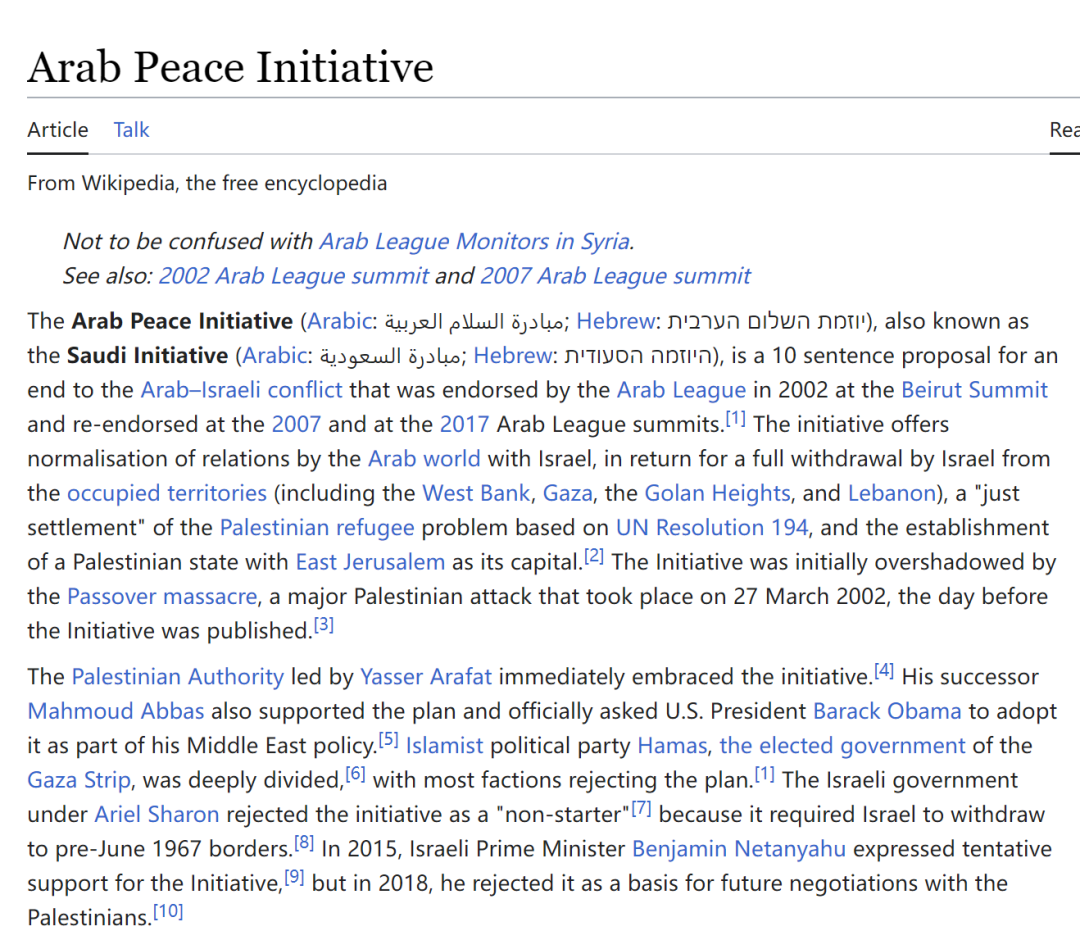Open the Palestinian refugee link
This screenshot has width=1080, height=940.
point(317,528)
